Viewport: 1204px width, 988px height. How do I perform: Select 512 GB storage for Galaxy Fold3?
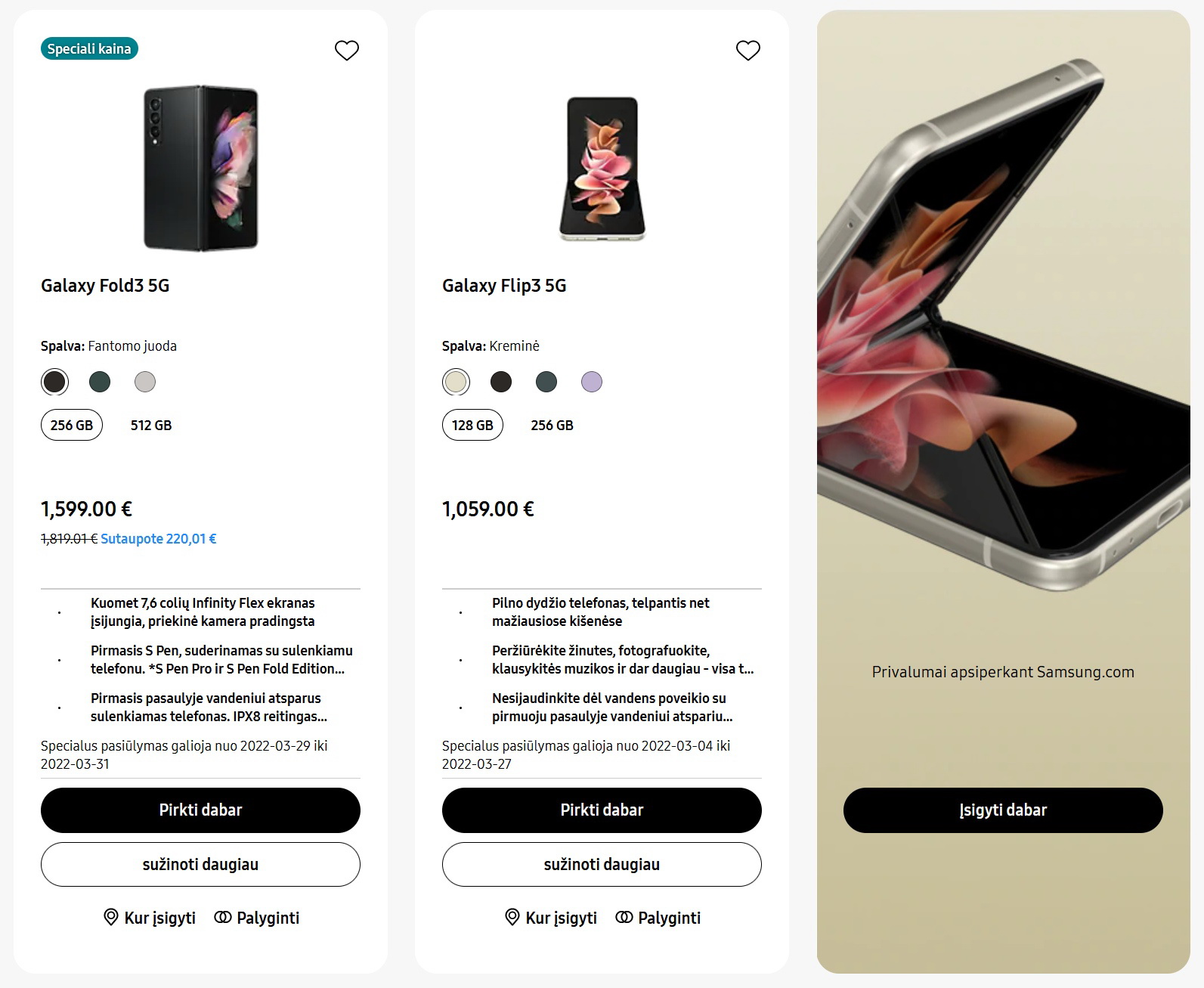[x=151, y=426]
